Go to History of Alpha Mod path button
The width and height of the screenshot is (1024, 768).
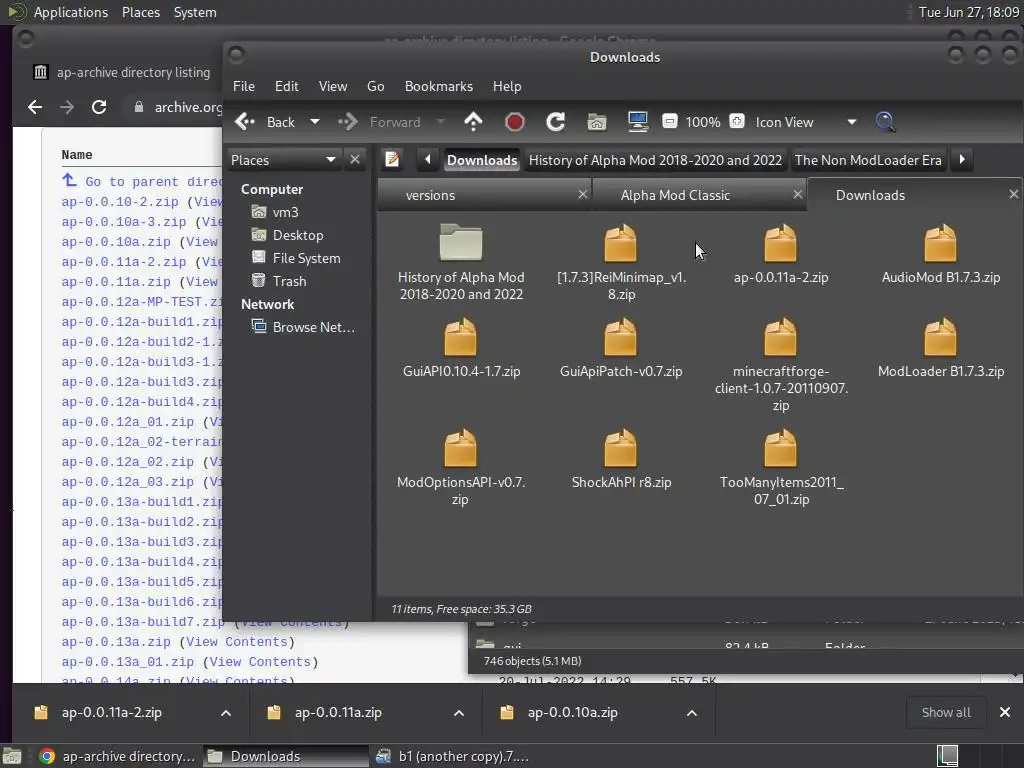coord(655,160)
